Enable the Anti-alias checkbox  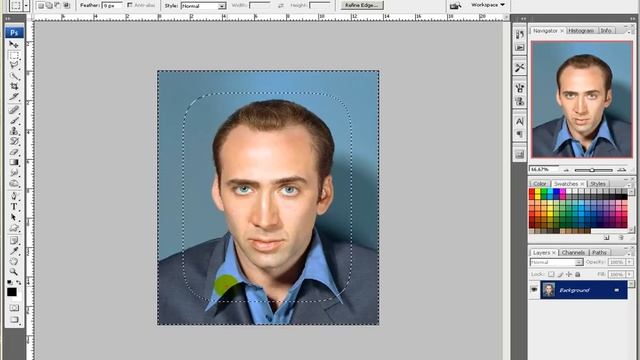point(130,5)
